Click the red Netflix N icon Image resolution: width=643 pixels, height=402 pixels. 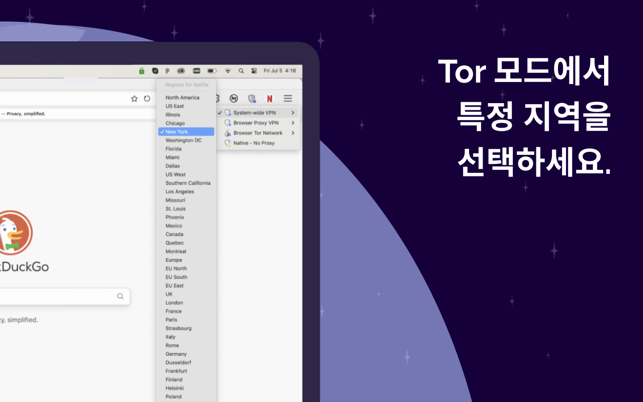point(269,98)
